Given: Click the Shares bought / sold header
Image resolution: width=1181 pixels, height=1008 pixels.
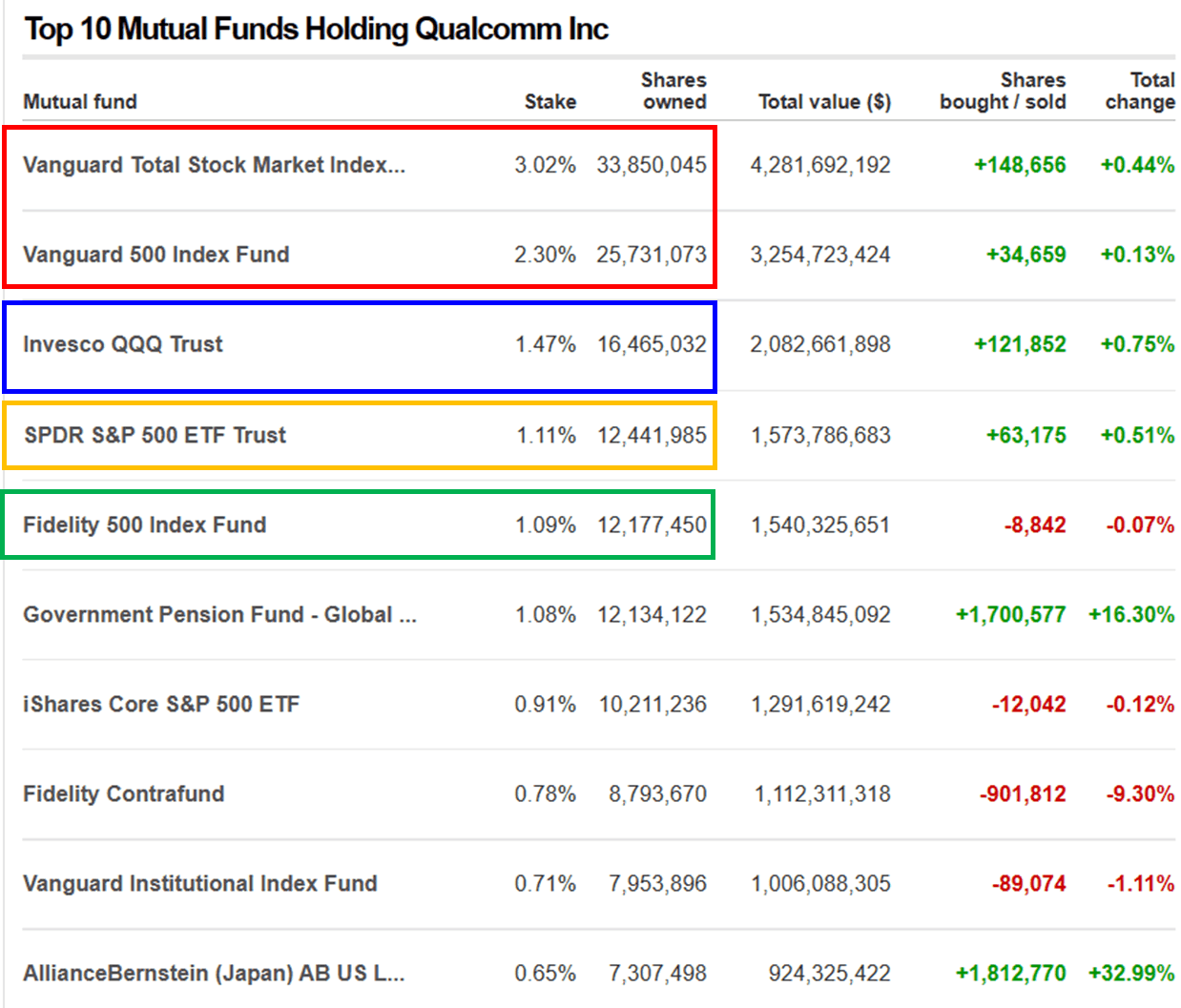Looking at the screenshot, I should coord(1003,91).
